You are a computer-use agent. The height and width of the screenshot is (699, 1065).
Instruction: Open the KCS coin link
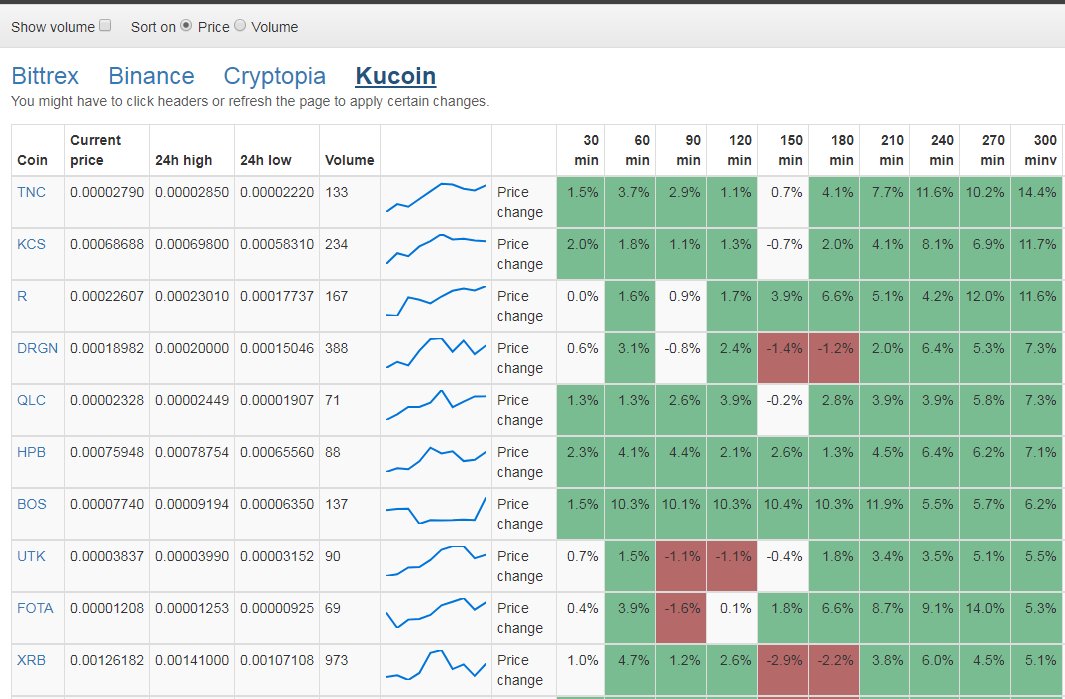31,244
